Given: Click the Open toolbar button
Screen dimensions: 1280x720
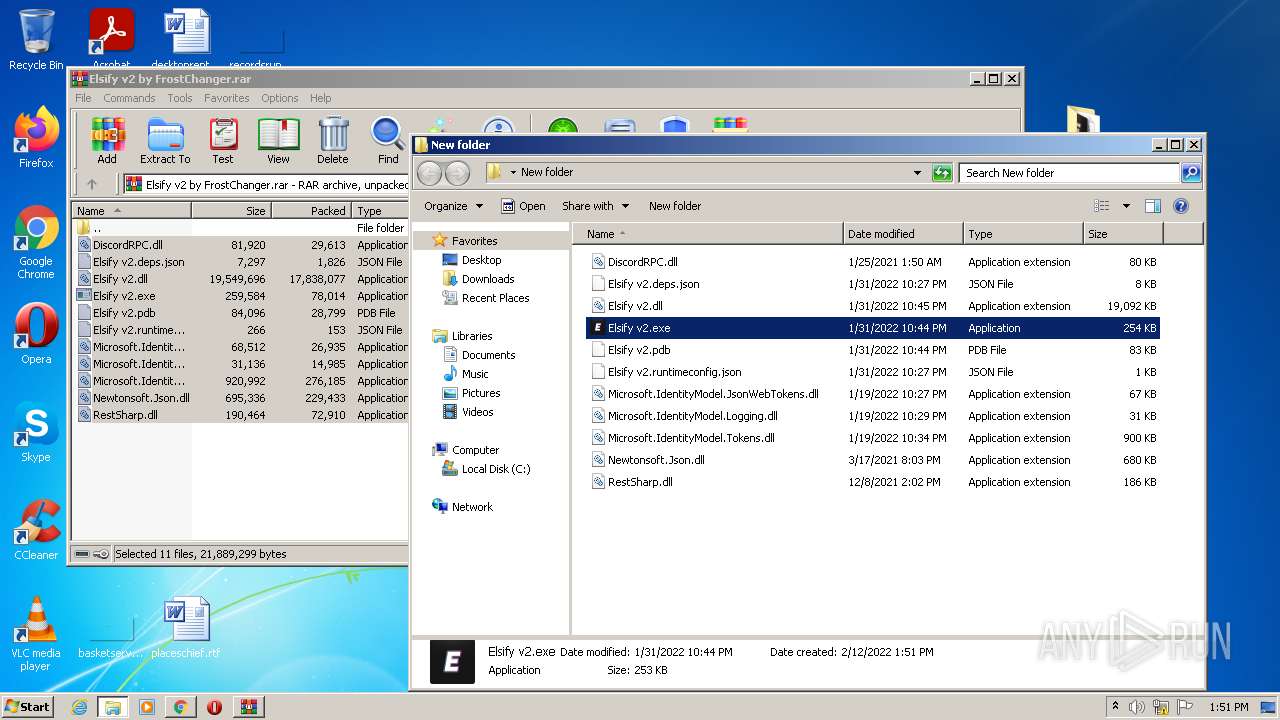Looking at the screenshot, I should pos(524,206).
